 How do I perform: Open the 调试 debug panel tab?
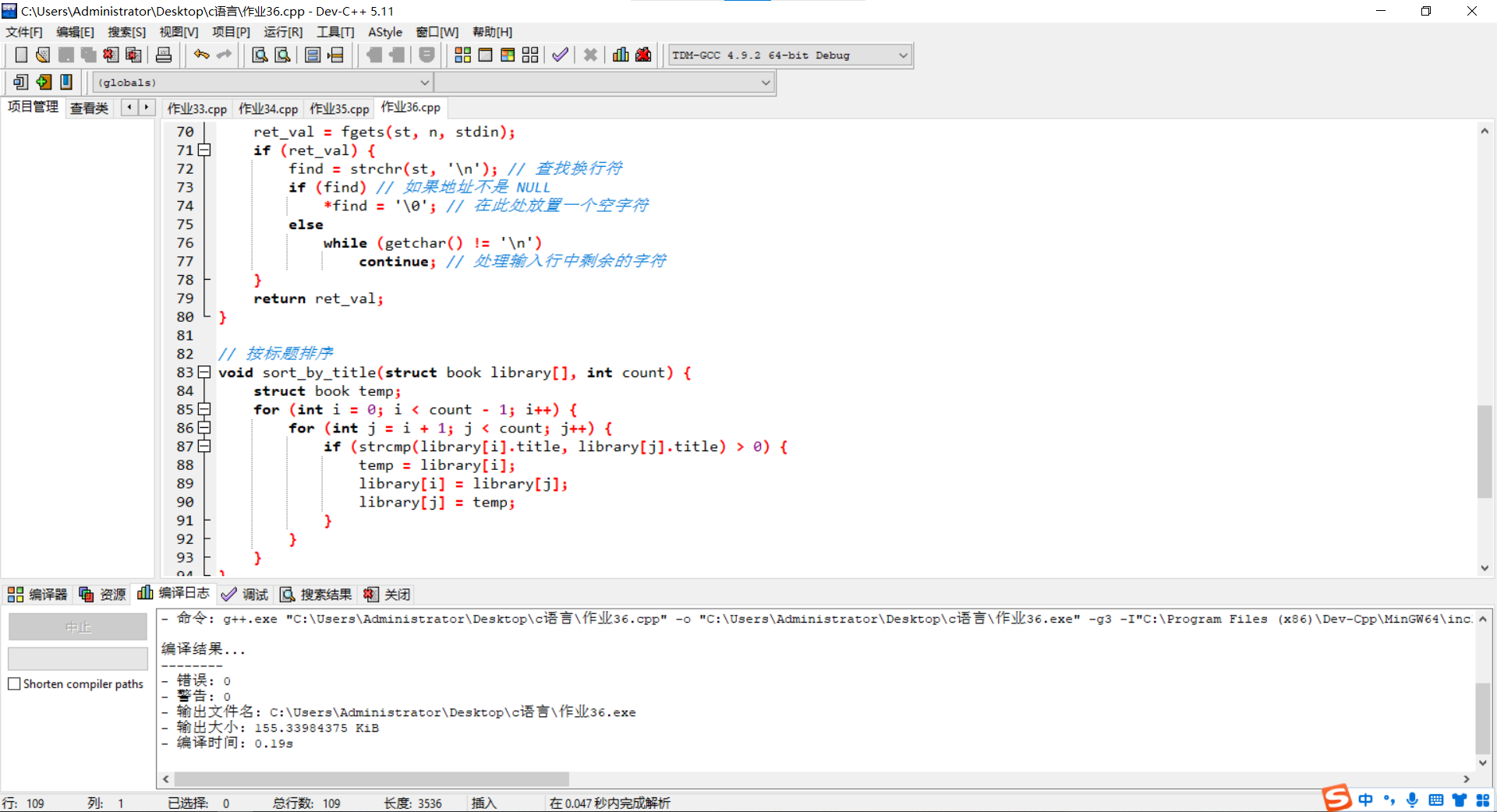245,595
